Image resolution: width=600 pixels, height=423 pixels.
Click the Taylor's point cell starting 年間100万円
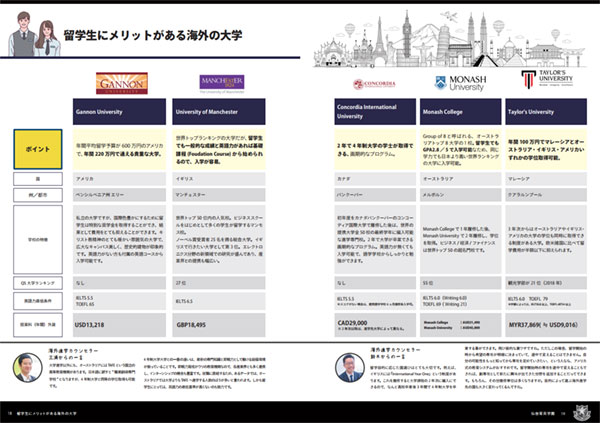[546, 149]
